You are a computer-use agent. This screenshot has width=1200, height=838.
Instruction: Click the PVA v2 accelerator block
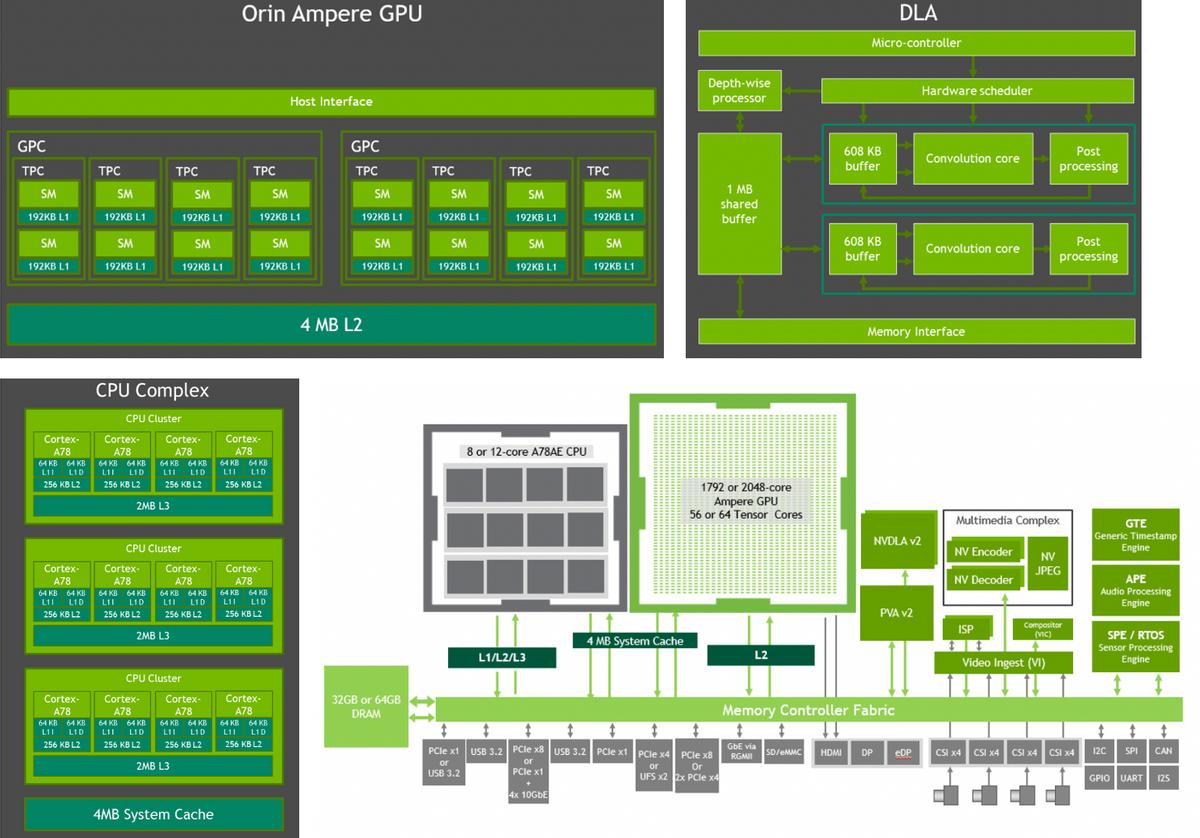coord(897,612)
